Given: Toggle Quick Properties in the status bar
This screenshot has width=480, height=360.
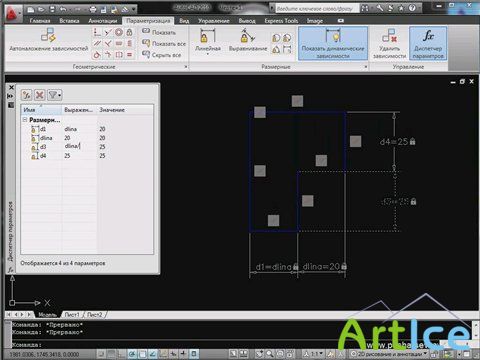Looking at the screenshot, I should 194,354.
